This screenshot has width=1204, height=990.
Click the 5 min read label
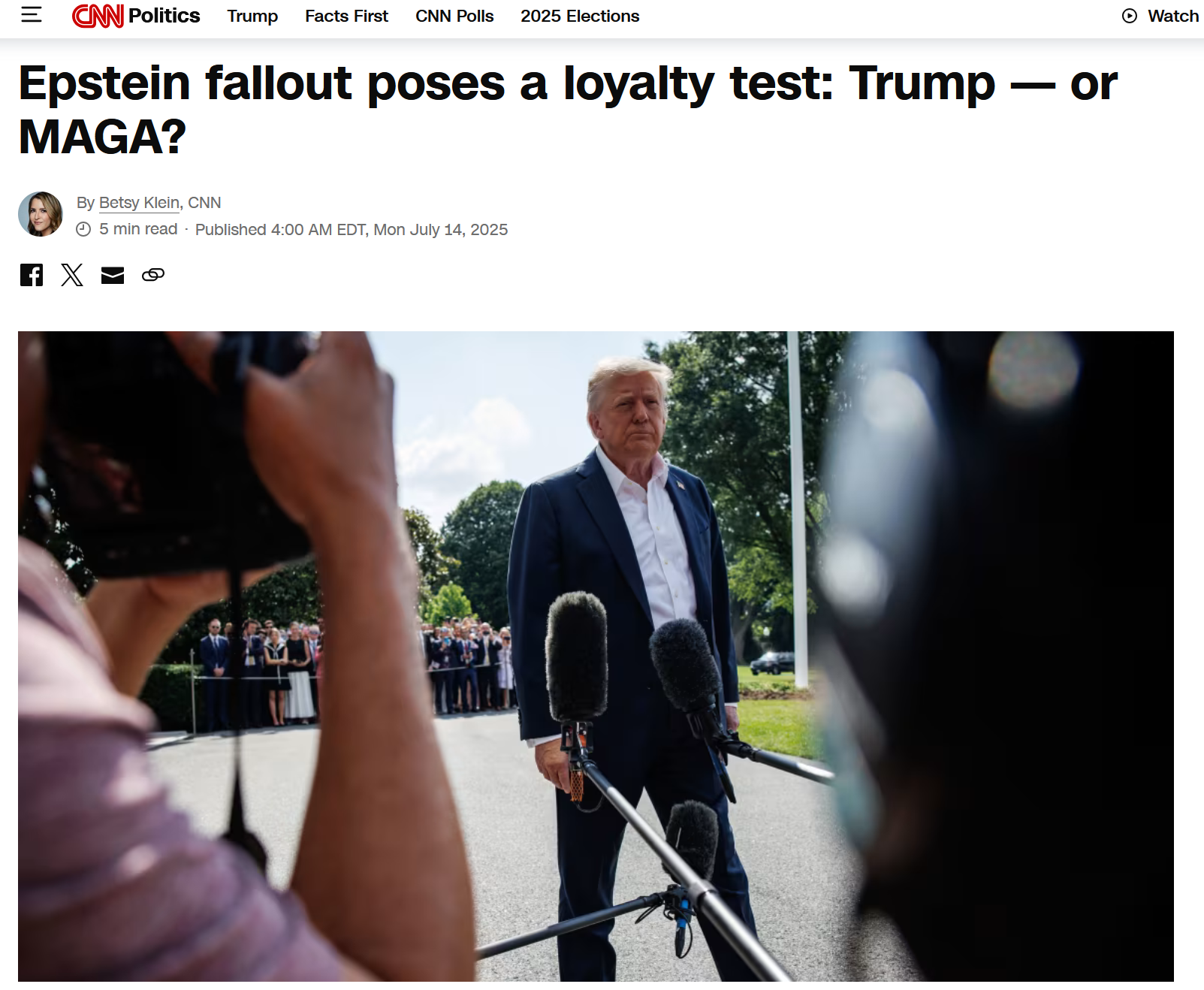click(138, 229)
